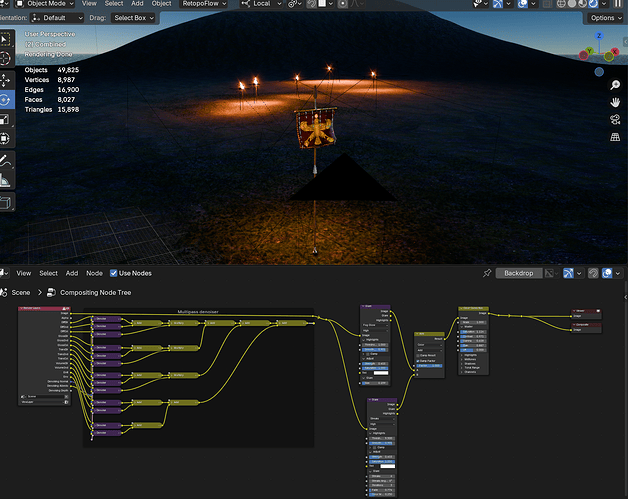Select wireframe viewport shading
This screenshot has width=628, height=499.
click(x=562, y=4)
